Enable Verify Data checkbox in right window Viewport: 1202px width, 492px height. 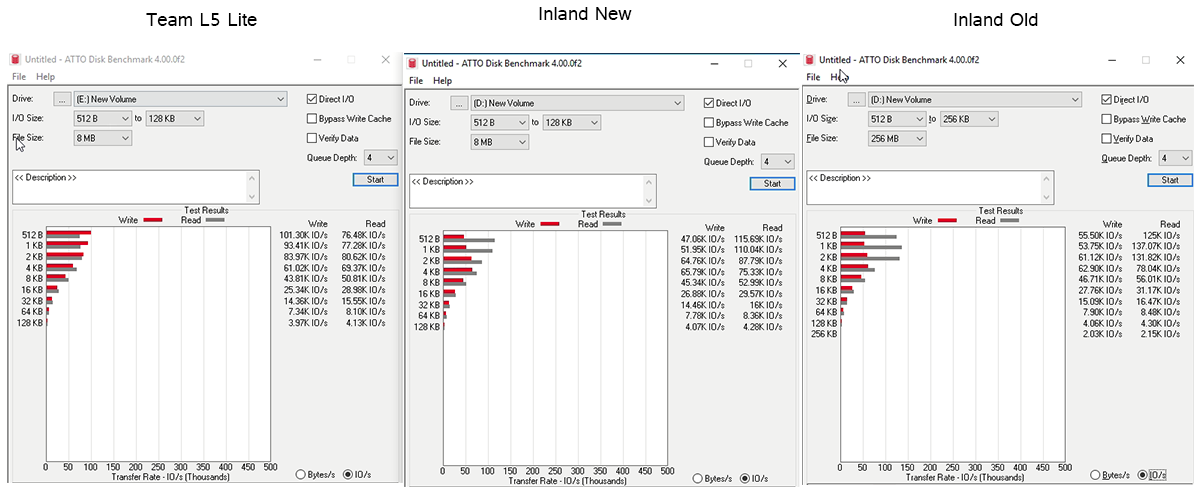[x=1106, y=139]
